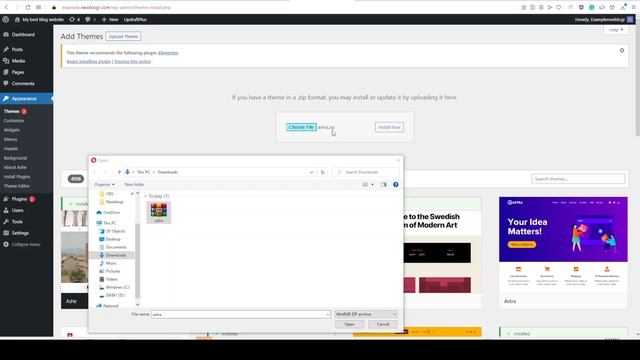Click the Install Now button
640x360 pixels.
pyautogui.click(x=389, y=127)
